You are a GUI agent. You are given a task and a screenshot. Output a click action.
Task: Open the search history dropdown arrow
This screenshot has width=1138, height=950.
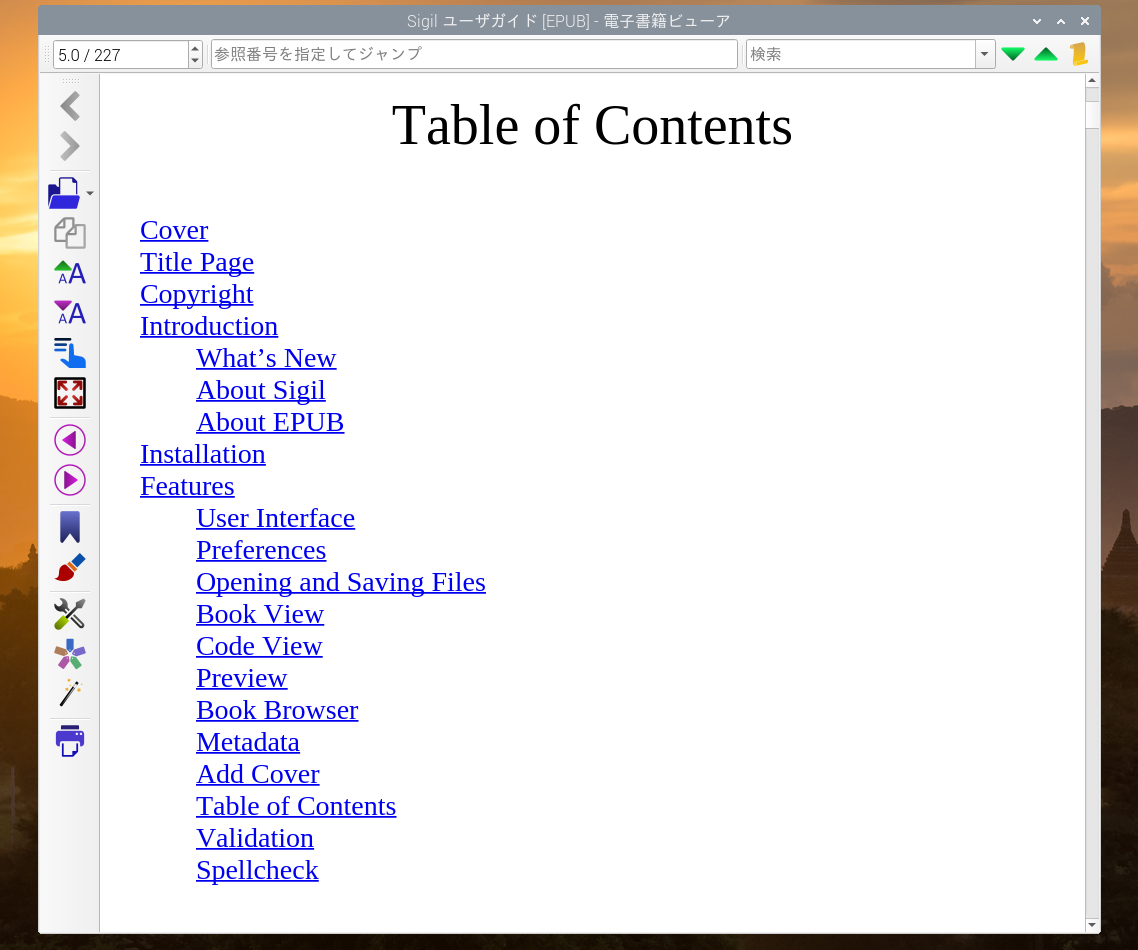pyautogui.click(x=984, y=54)
